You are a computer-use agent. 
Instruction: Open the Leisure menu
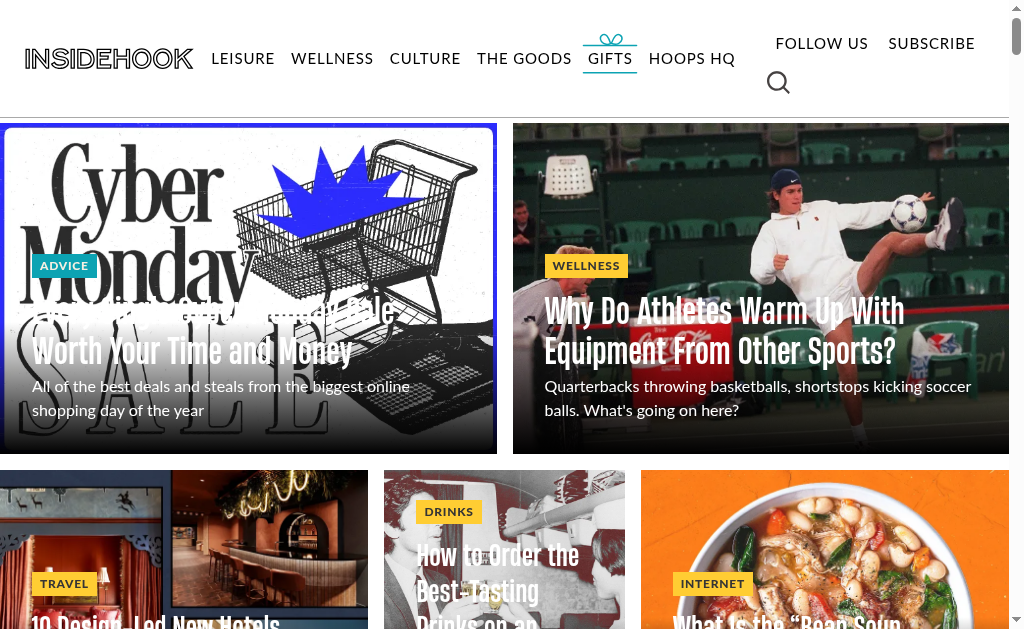tap(243, 59)
